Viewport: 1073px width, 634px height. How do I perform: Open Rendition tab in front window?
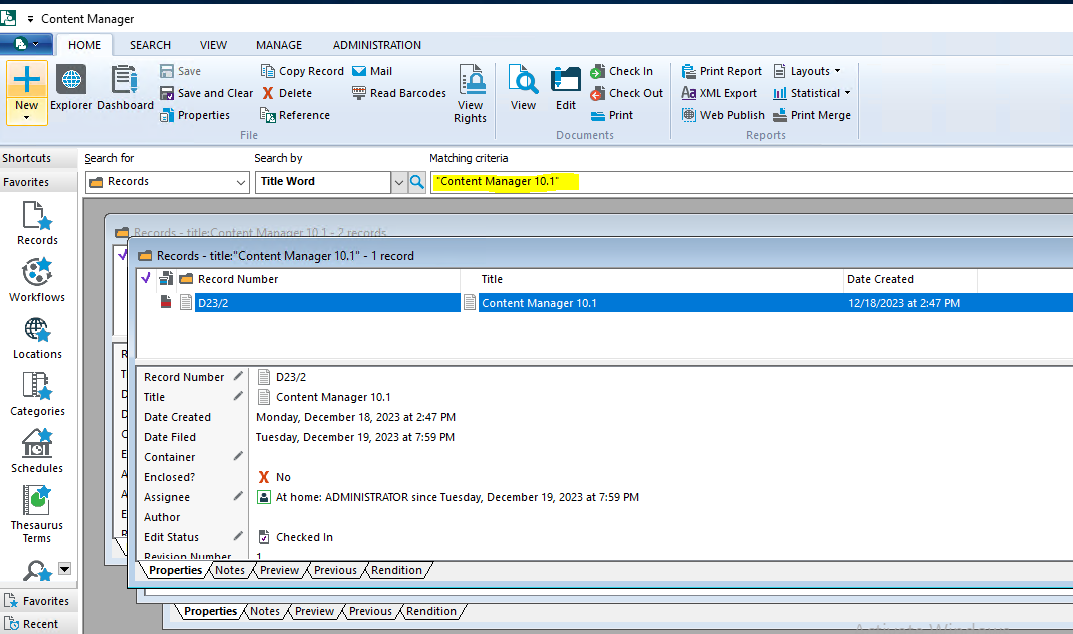tap(396, 570)
